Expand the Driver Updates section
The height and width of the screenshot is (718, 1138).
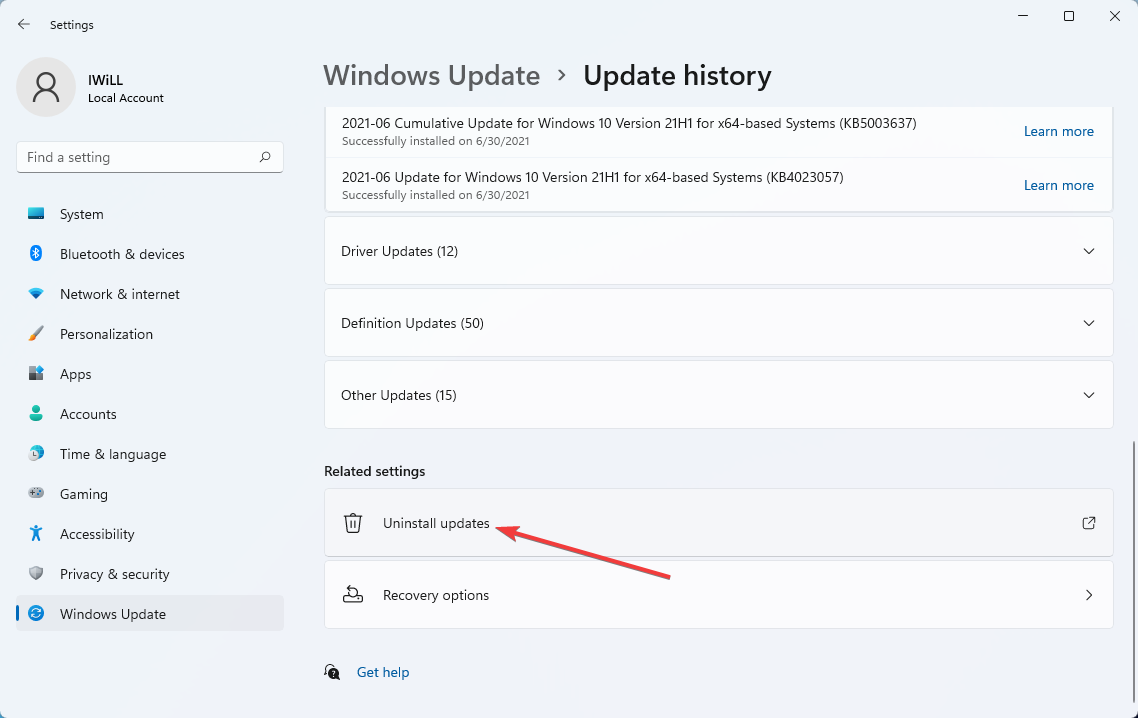point(1089,251)
